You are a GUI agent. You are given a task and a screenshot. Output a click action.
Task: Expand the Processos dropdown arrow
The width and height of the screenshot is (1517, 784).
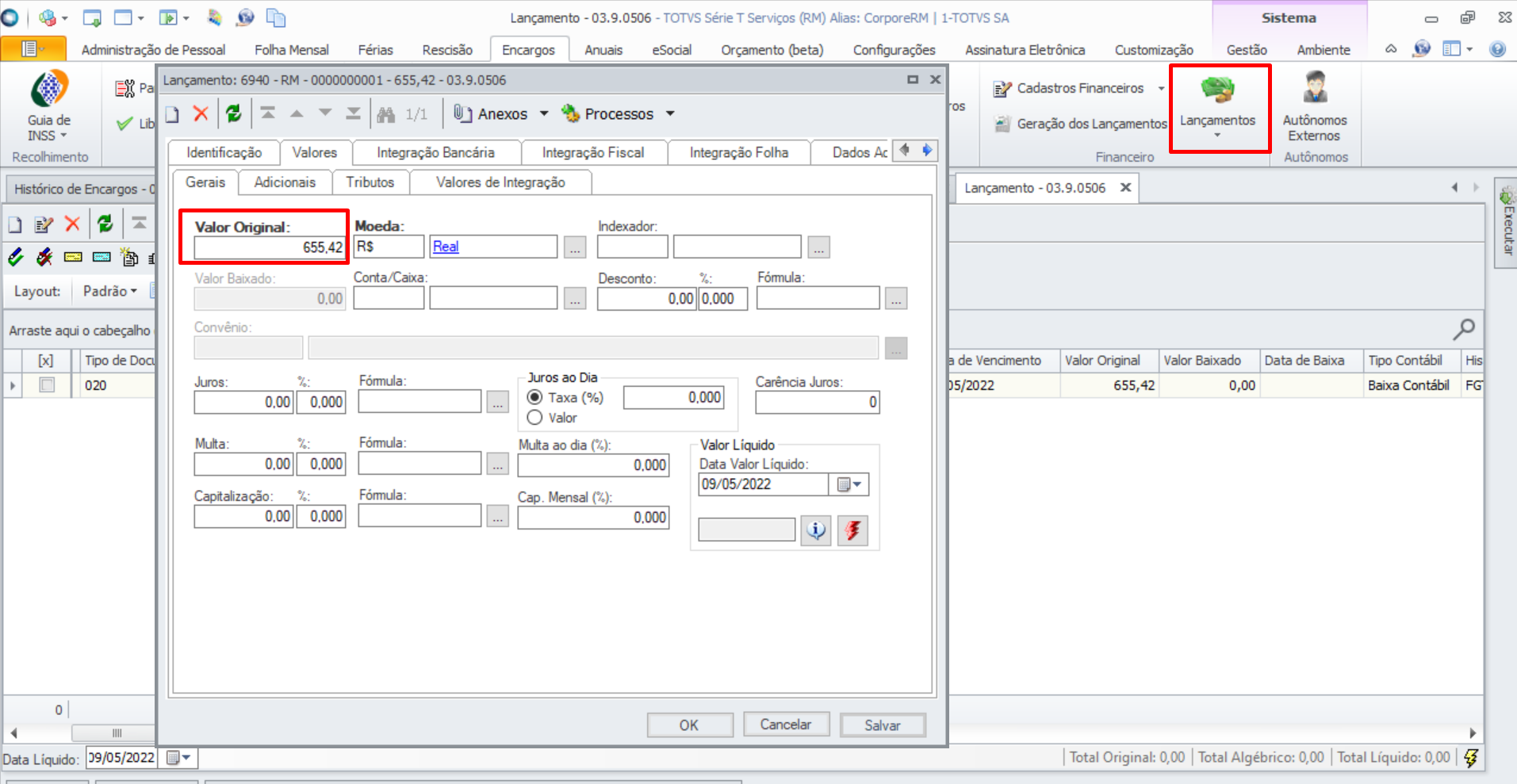(670, 114)
